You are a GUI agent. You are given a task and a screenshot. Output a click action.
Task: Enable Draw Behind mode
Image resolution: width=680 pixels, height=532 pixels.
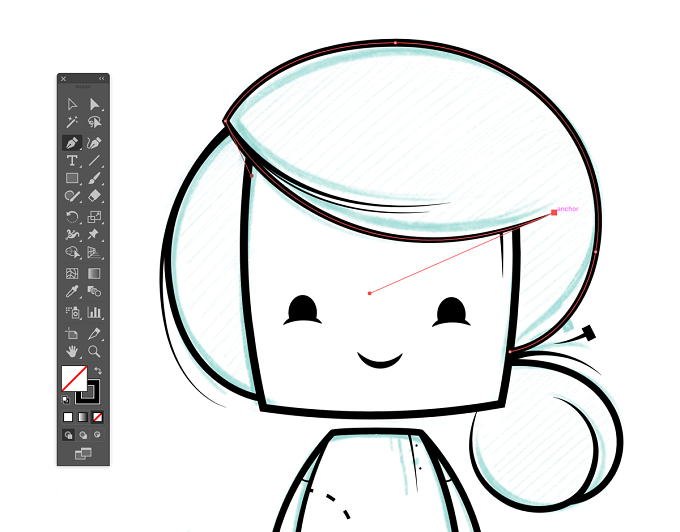coord(83,434)
